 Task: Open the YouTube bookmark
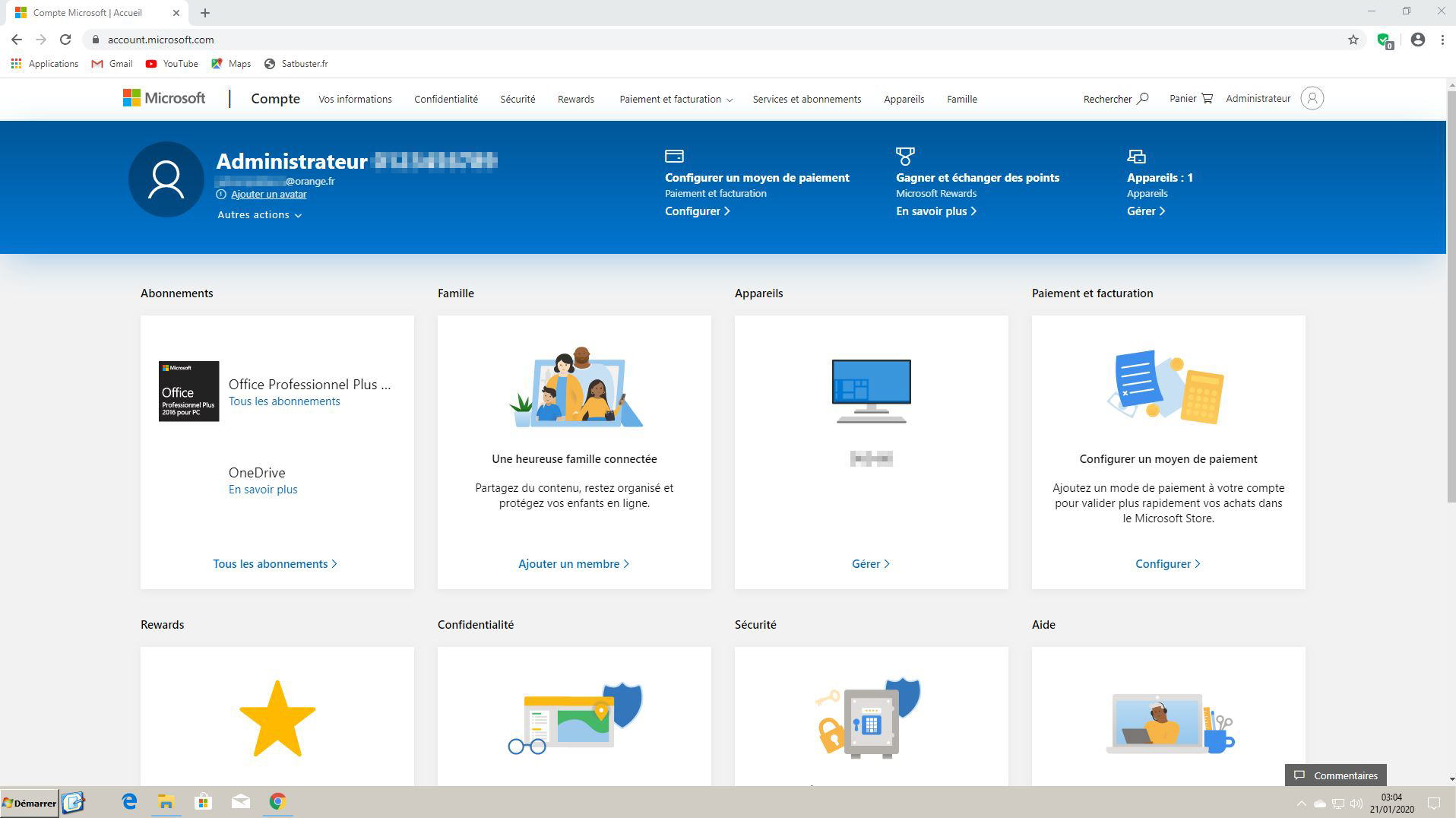(x=172, y=64)
